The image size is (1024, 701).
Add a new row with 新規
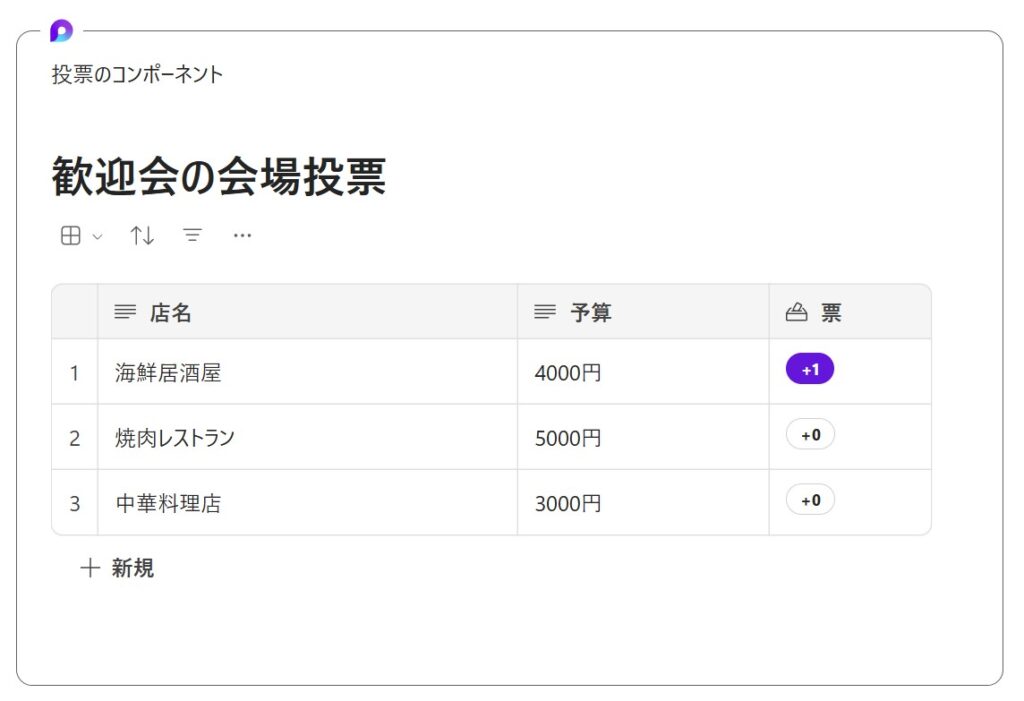(117, 569)
